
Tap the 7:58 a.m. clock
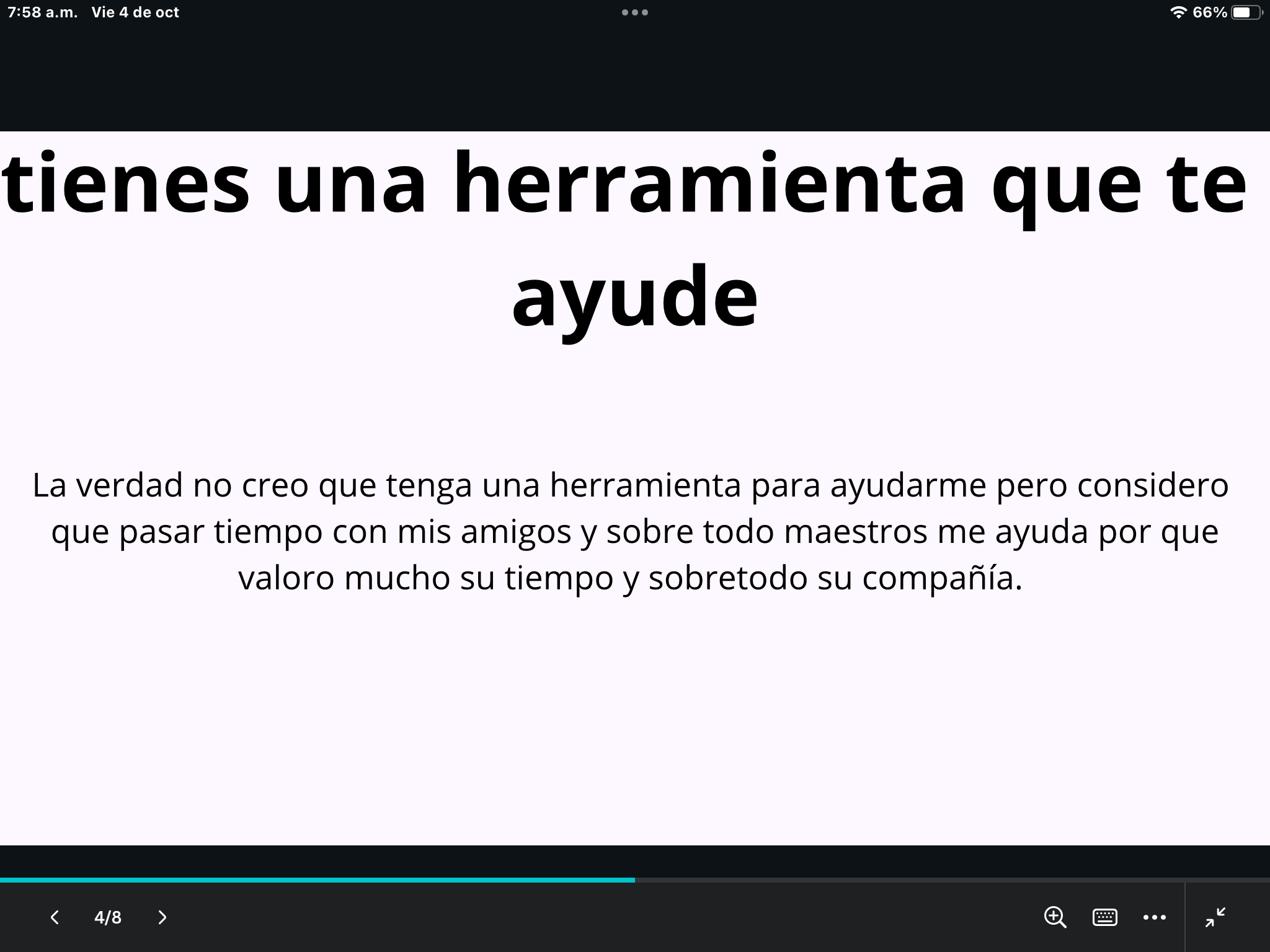(x=43, y=12)
